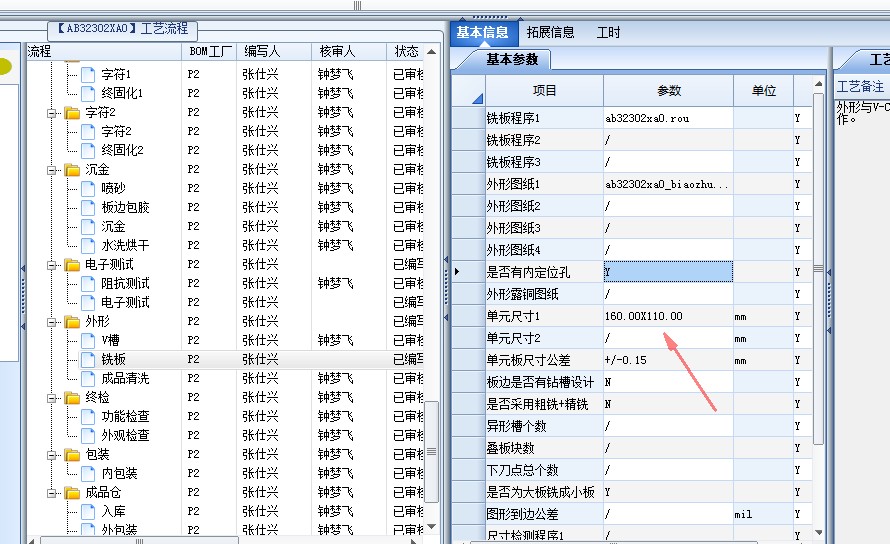Click the 图形到边公差 row label
Viewport: 890px width, 544px height.
click(522, 514)
